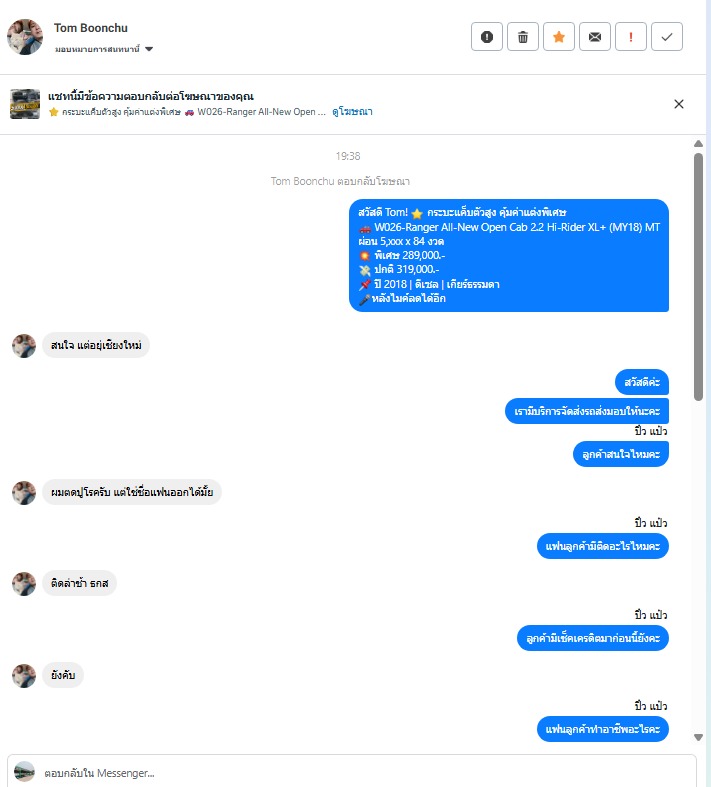The height and width of the screenshot is (787, 711).
Task: Click customer avatar next to ยังคับ message
Action: (24, 676)
